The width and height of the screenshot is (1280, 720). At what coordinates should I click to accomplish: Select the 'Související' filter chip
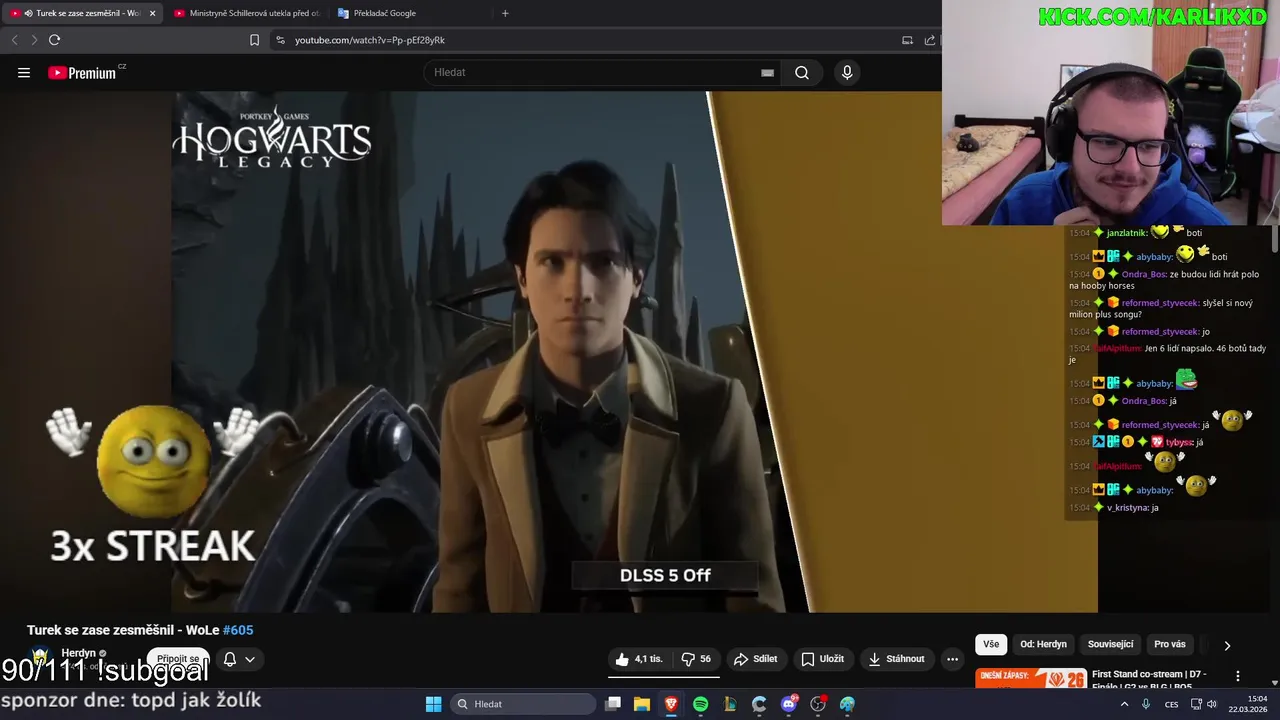pyautogui.click(x=1110, y=644)
